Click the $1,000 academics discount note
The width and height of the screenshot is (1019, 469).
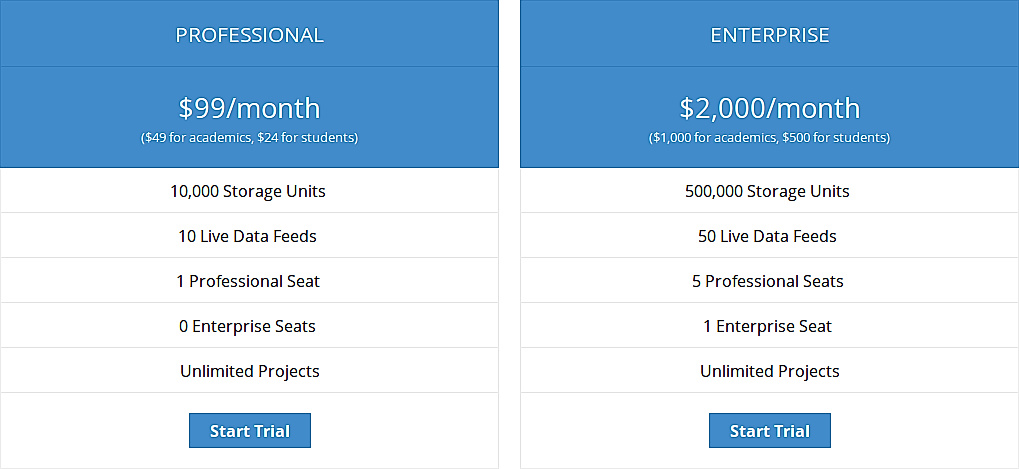pos(770,137)
